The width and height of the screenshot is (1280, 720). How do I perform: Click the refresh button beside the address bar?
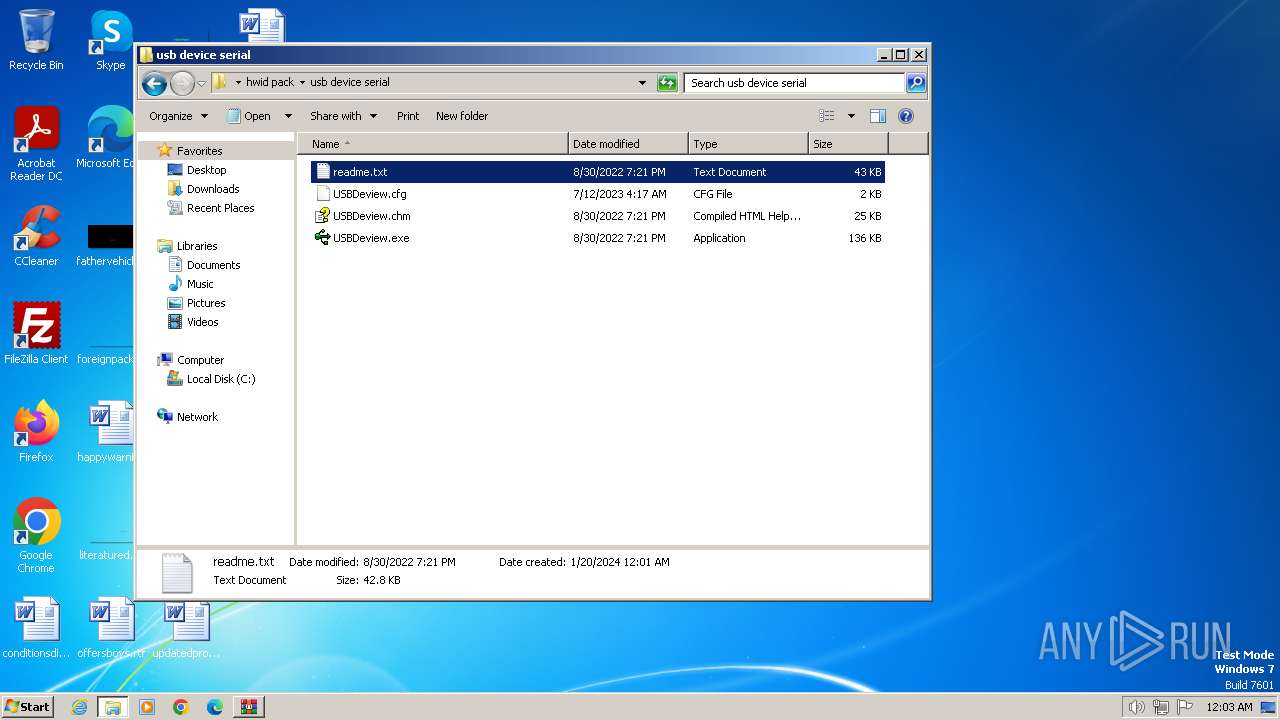667,83
